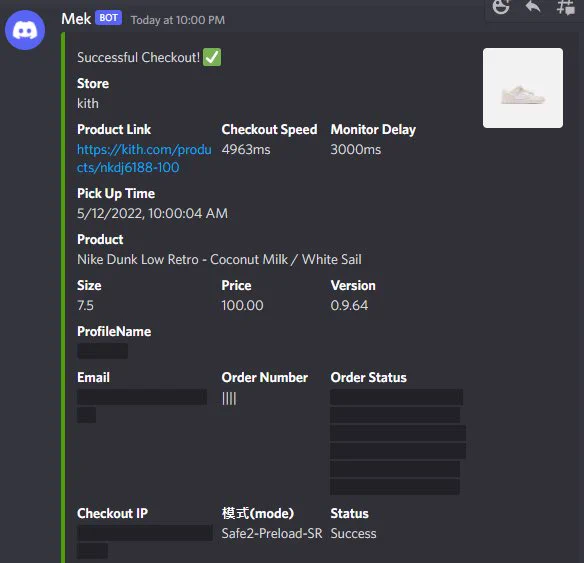Select the pick up time '5/12/2022, 10:00:04 AM'

pyautogui.click(x=152, y=214)
